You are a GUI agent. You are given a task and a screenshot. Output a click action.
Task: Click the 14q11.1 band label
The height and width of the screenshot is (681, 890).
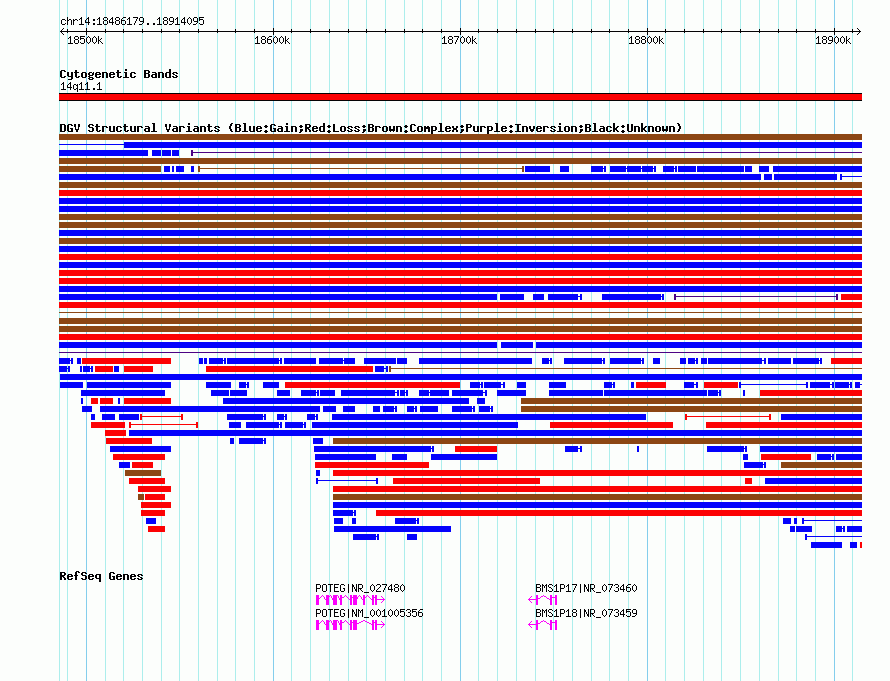pyautogui.click(x=81, y=86)
